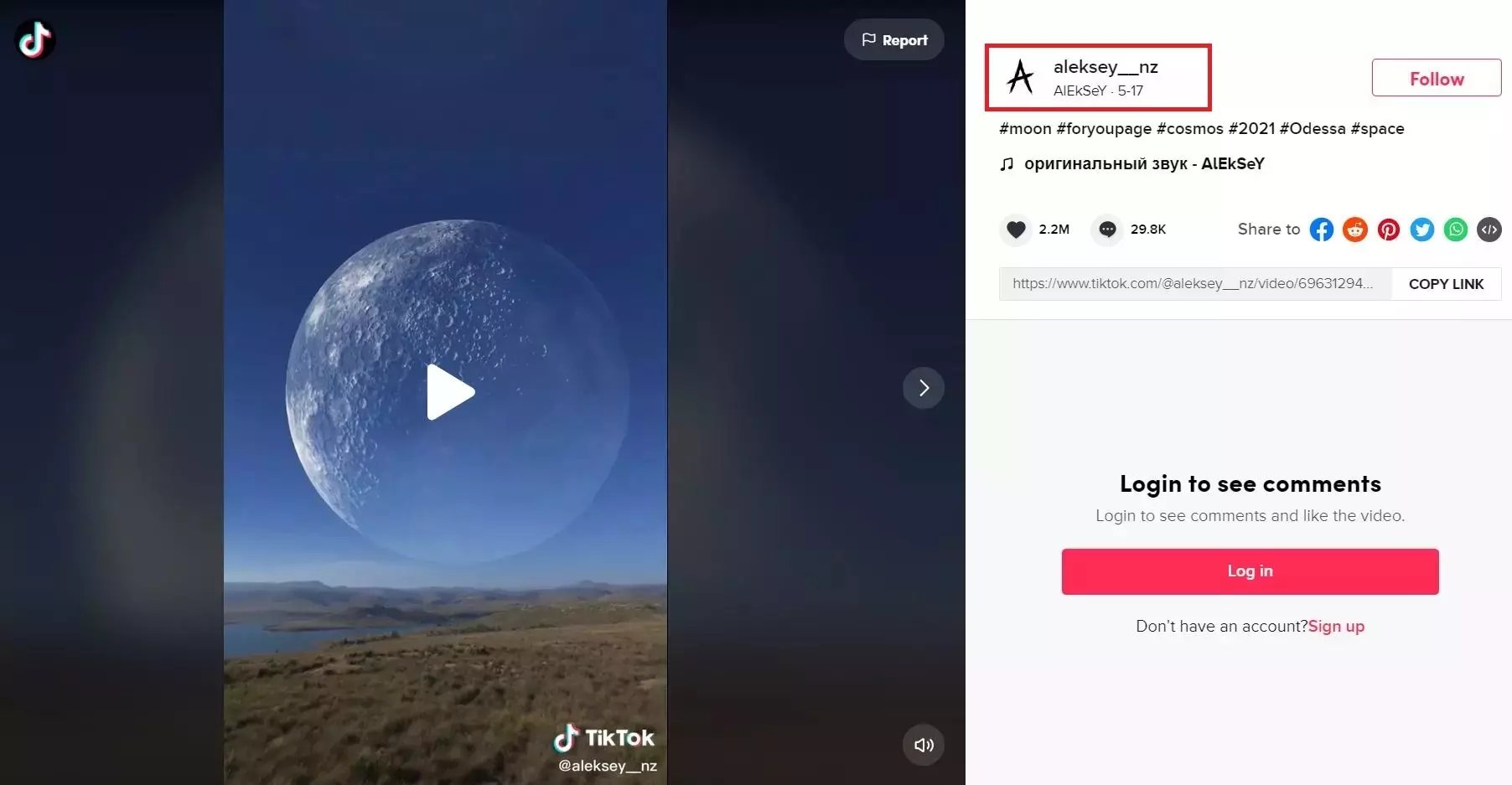Like the video with heart icon
Viewport: 1512px width, 785px height.
(x=1016, y=230)
